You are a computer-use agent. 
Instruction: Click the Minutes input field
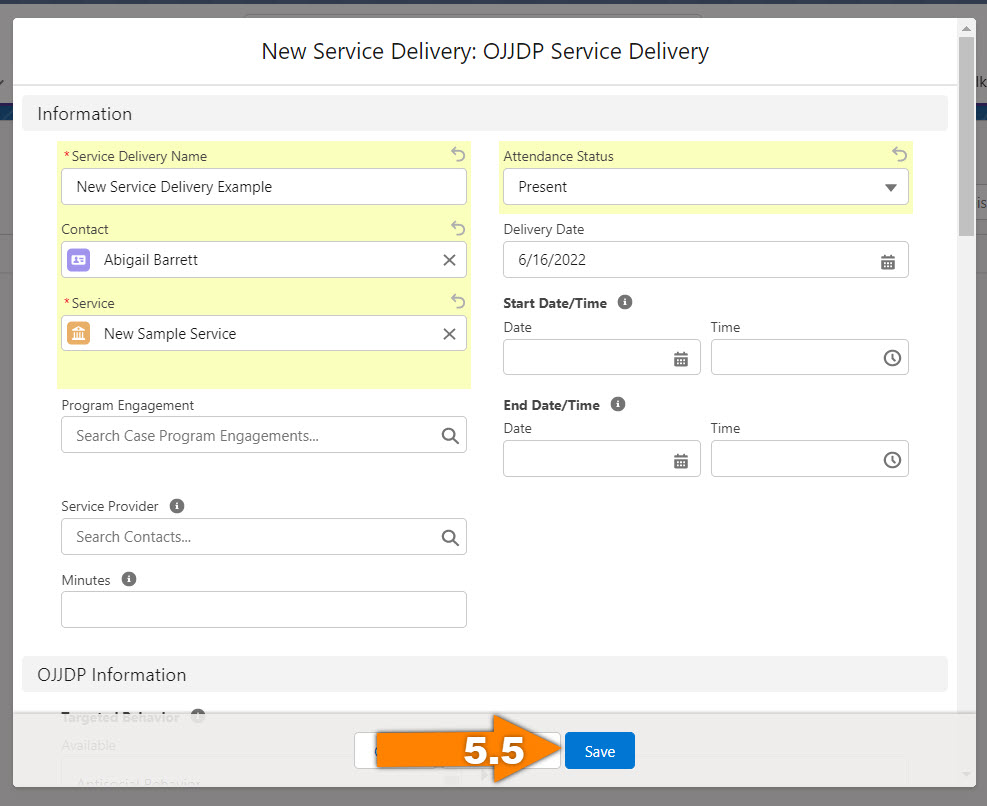(x=263, y=609)
